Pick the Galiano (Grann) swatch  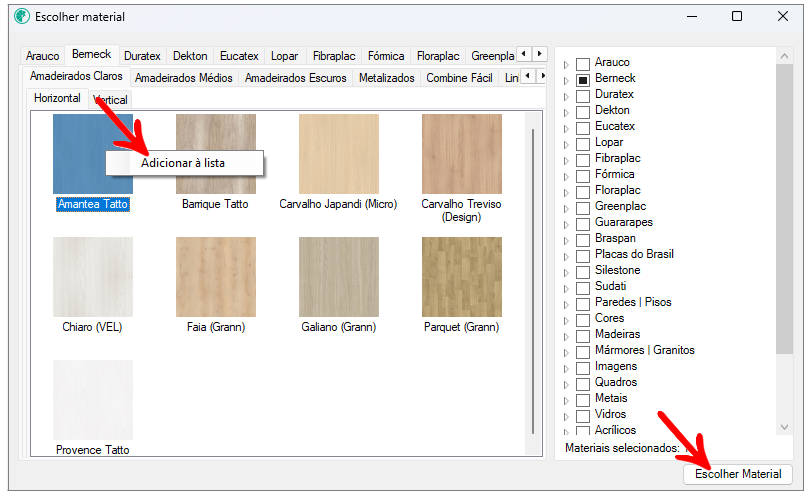click(x=339, y=277)
